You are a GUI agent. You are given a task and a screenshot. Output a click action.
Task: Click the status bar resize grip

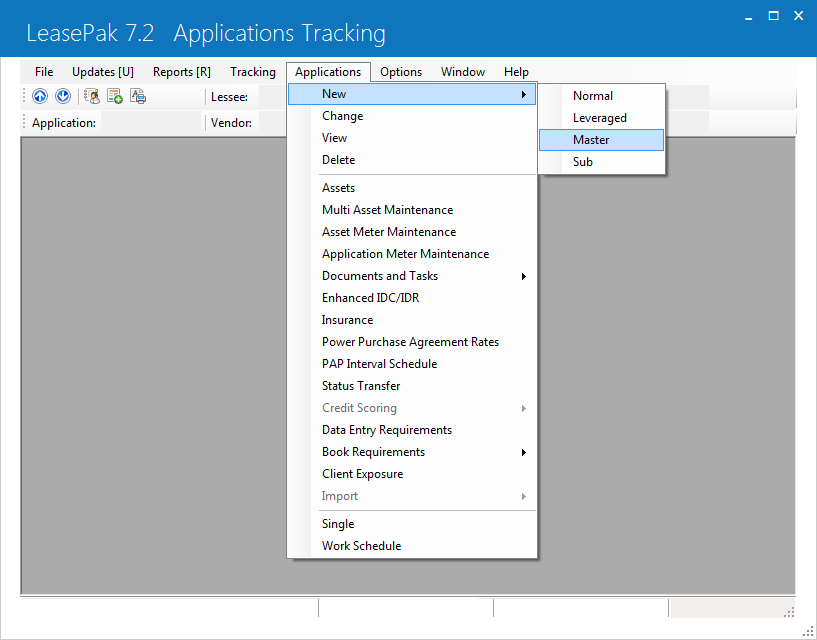pos(789,612)
